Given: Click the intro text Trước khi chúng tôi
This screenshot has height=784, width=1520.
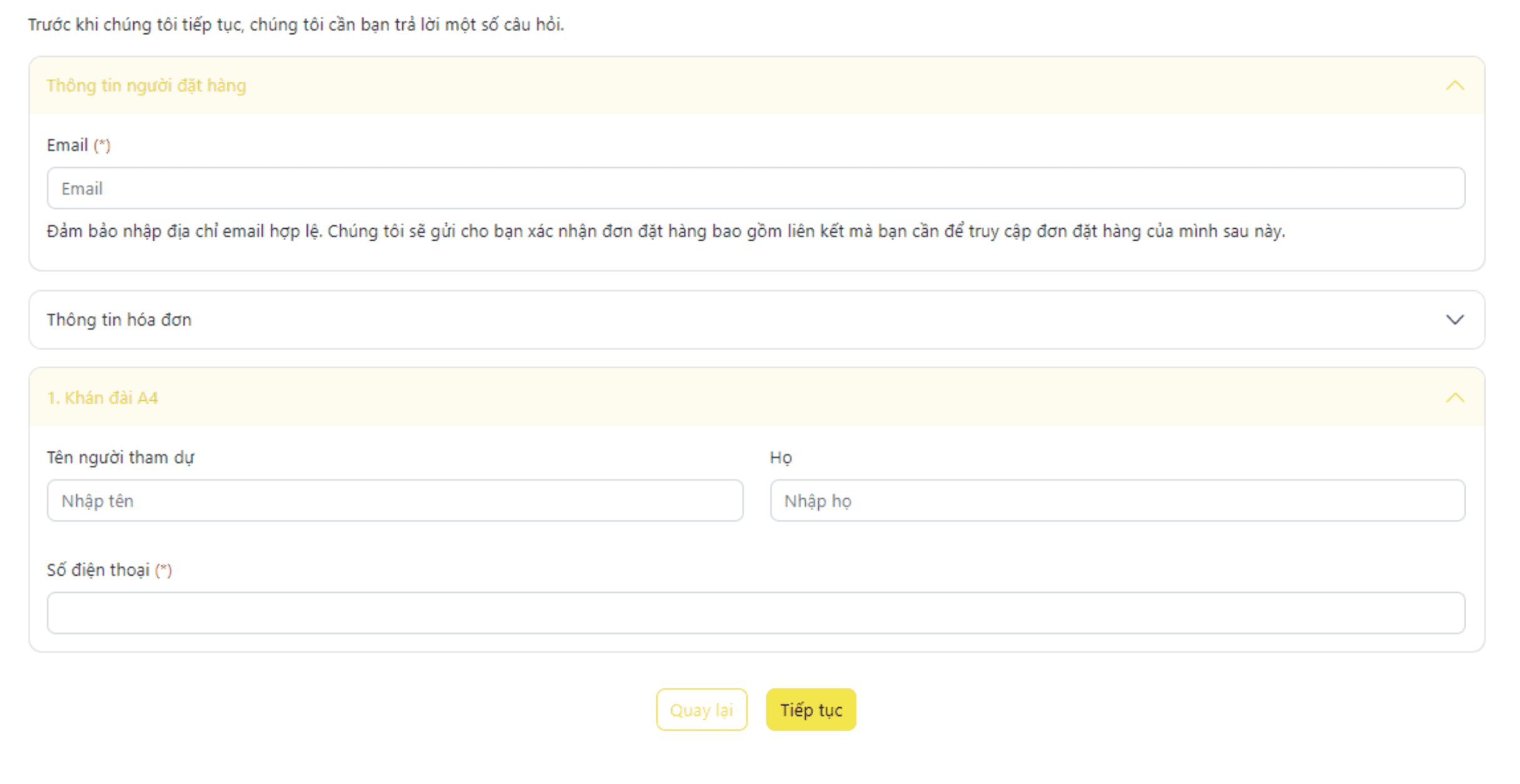Looking at the screenshot, I should pos(296,24).
